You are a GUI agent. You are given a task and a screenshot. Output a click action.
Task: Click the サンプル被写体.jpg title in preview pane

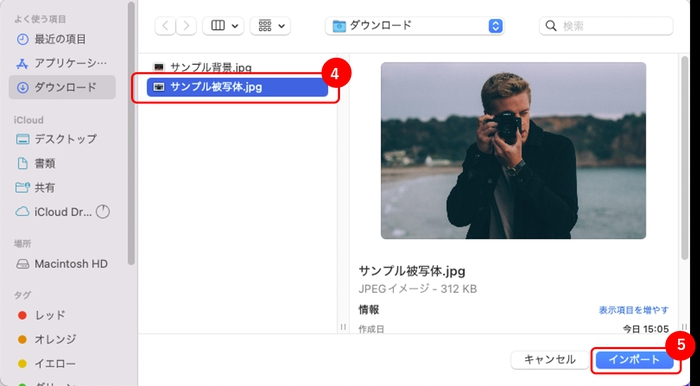[x=412, y=271]
